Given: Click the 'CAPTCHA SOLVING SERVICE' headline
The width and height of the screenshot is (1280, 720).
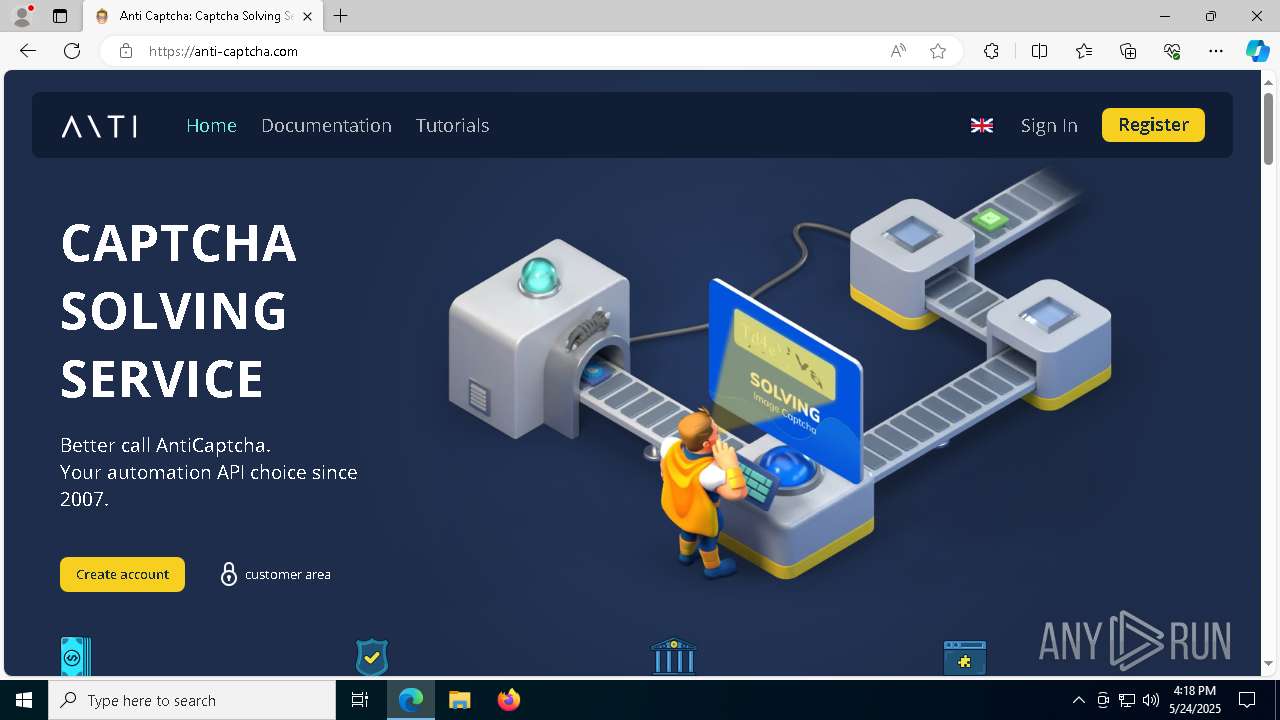Looking at the screenshot, I should [x=179, y=311].
